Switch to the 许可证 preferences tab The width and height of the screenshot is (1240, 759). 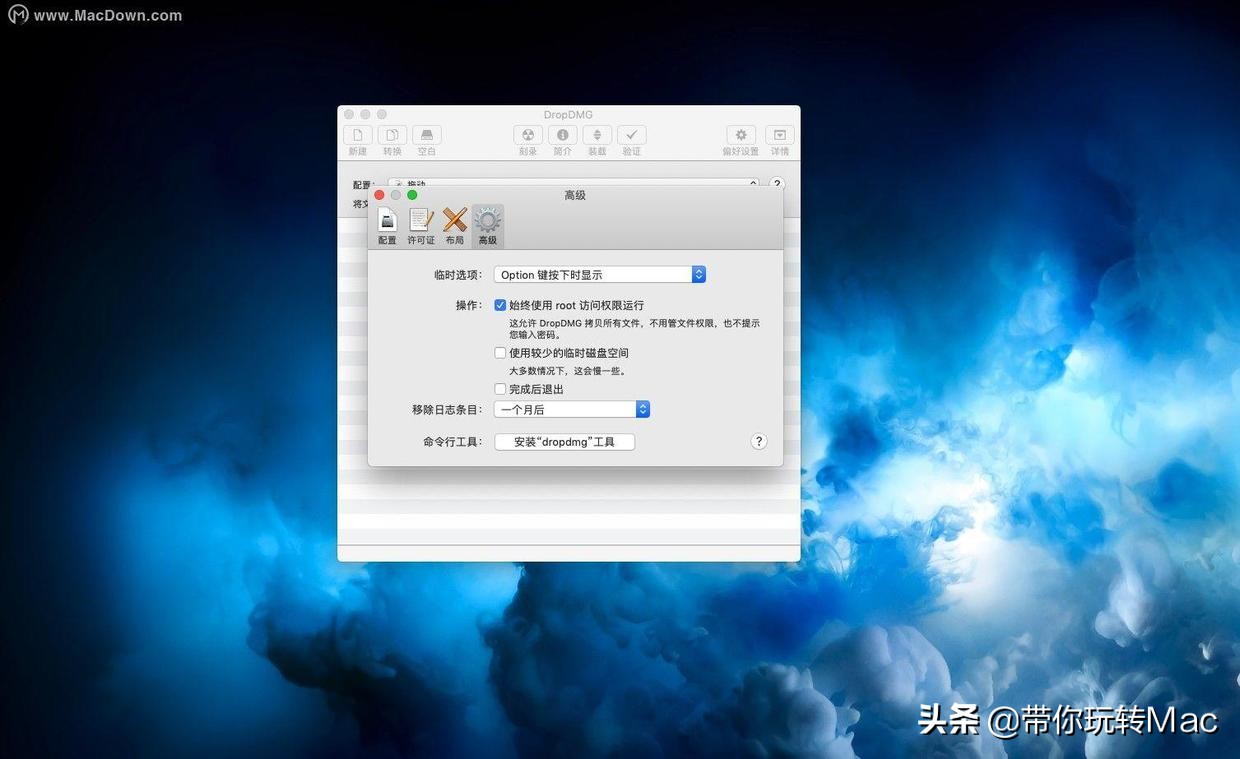coord(420,224)
